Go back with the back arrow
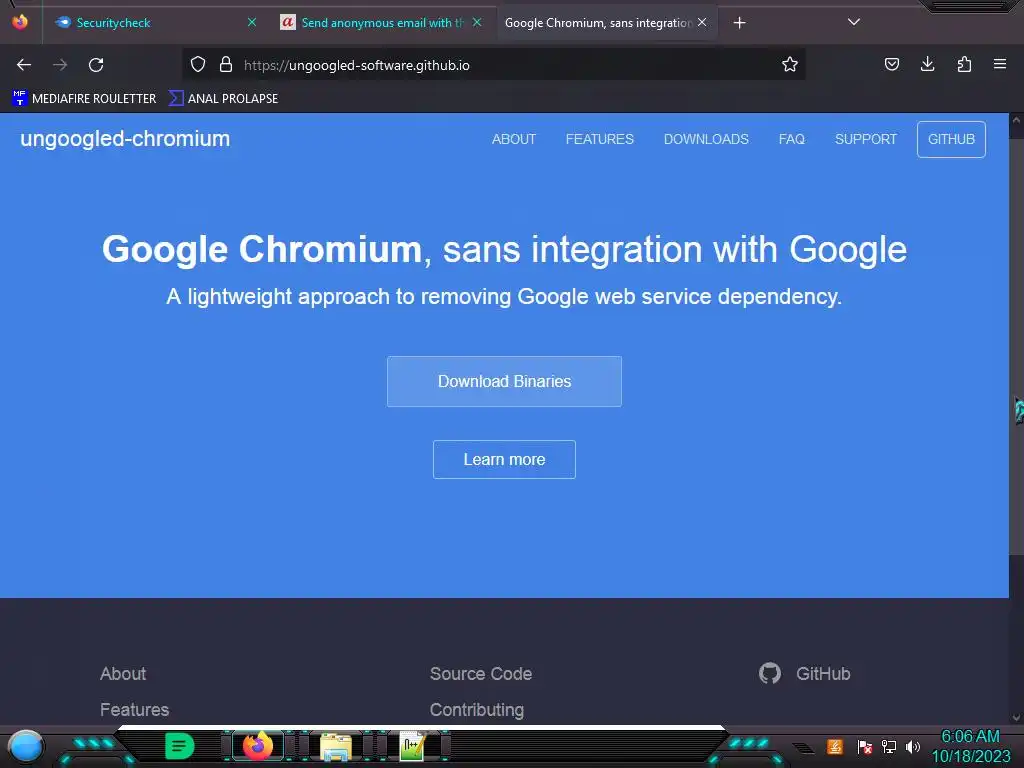 (24, 65)
